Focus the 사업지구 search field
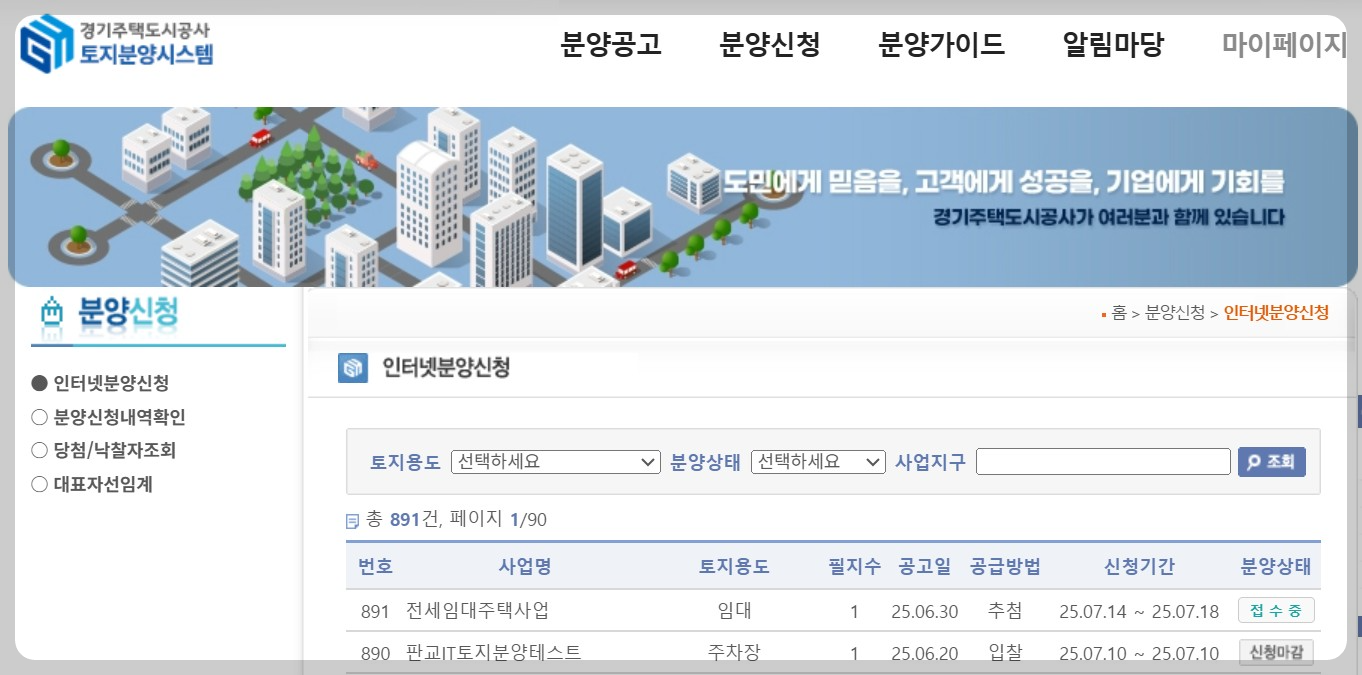 [x=1103, y=461]
